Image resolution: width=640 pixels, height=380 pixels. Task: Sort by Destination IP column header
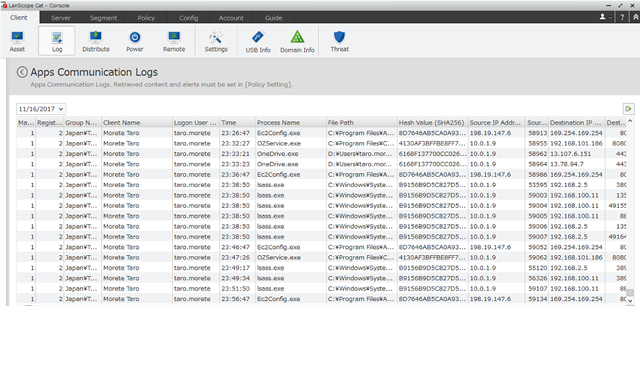[x=577, y=122]
